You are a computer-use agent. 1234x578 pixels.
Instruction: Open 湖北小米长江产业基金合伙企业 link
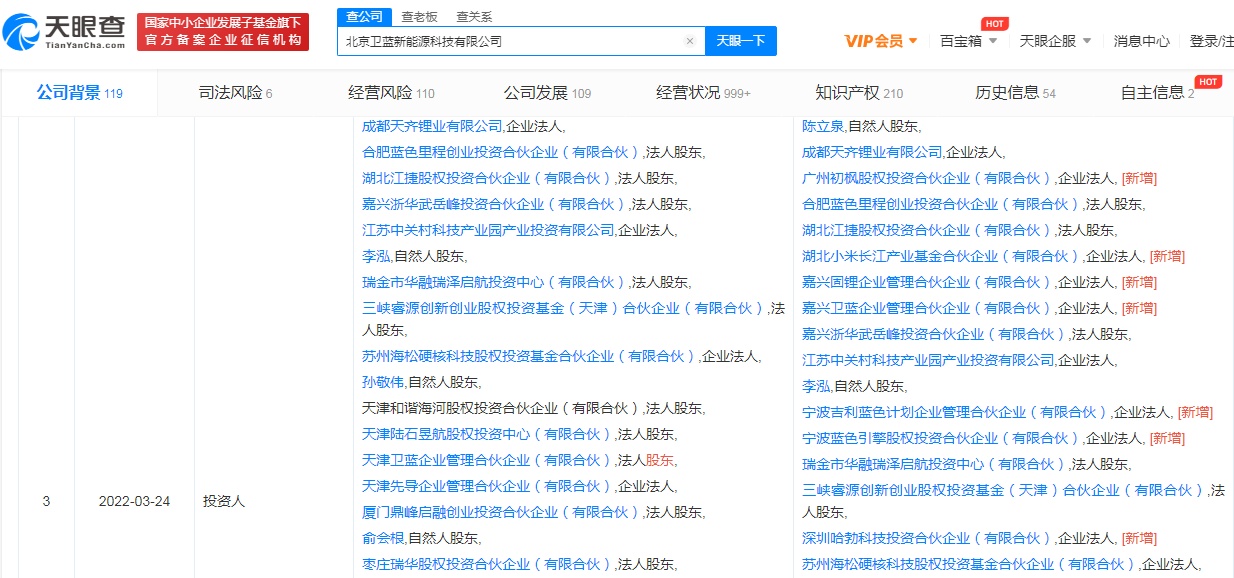[x=942, y=256]
